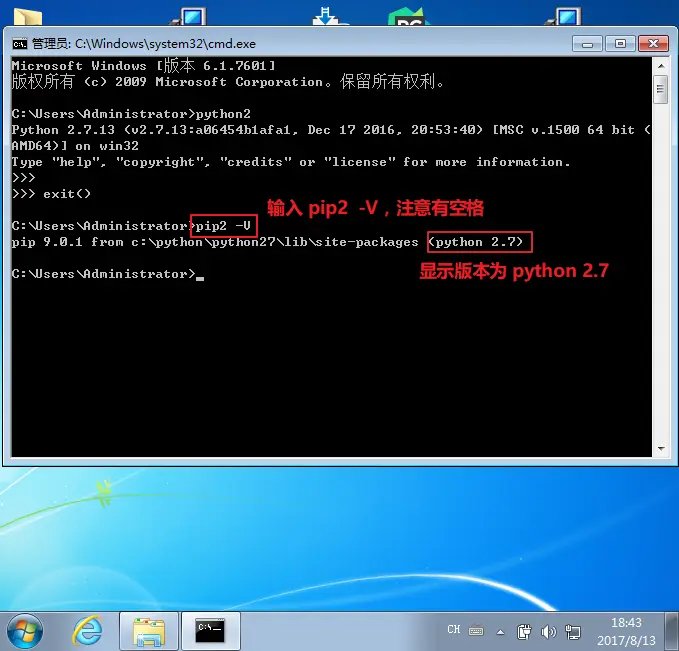Viewport: 679px width, 651px height.
Task: Open the network tray icon
Action: (573, 632)
